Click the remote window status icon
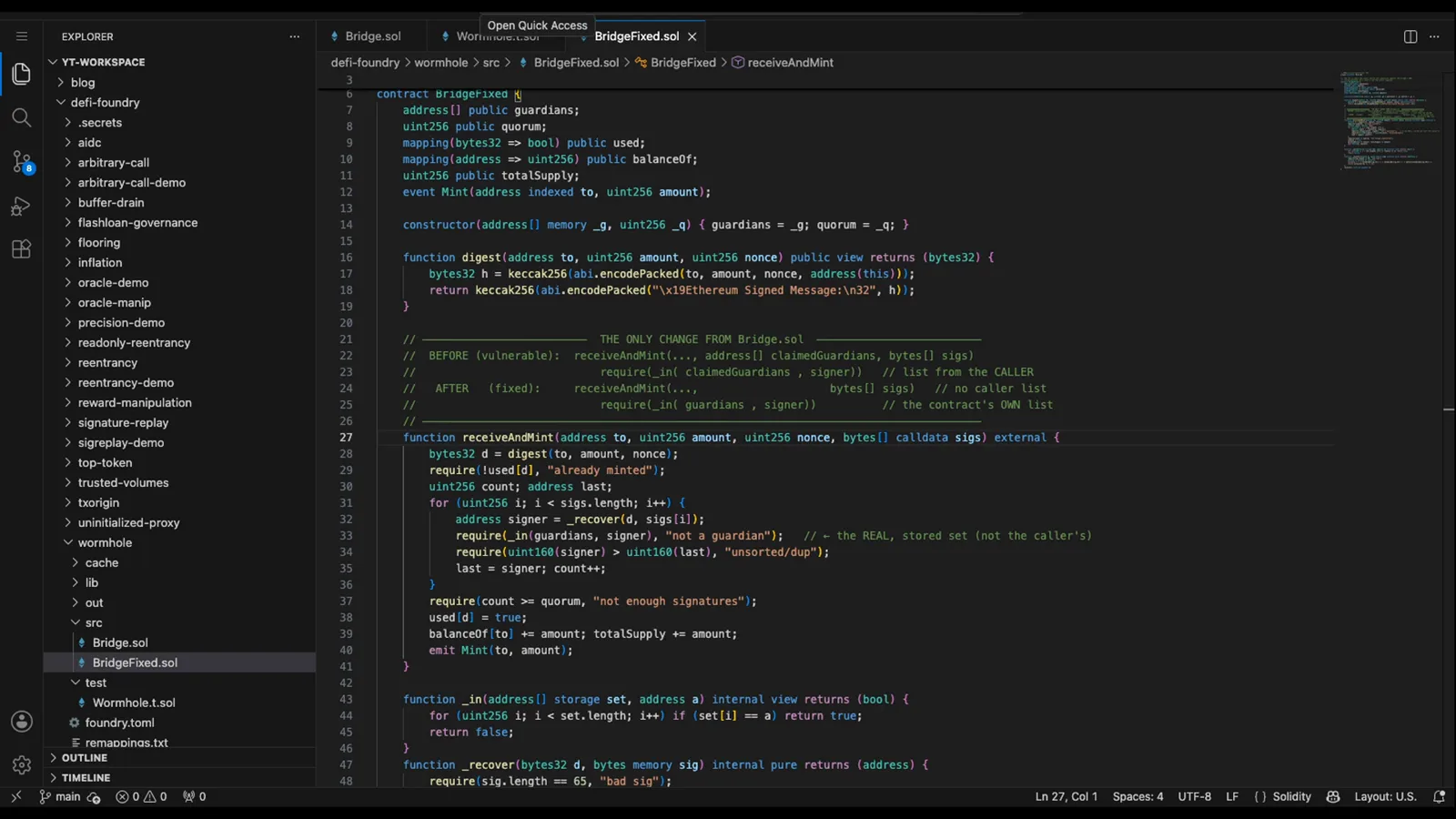This screenshot has height=819, width=1456. click(x=15, y=796)
